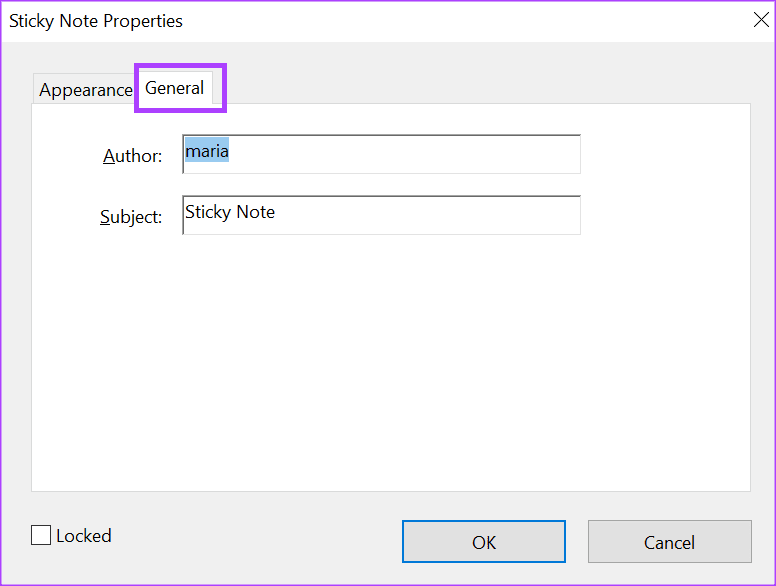Enable the Locked checkbox

pyautogui.click(x=41, y=536)
